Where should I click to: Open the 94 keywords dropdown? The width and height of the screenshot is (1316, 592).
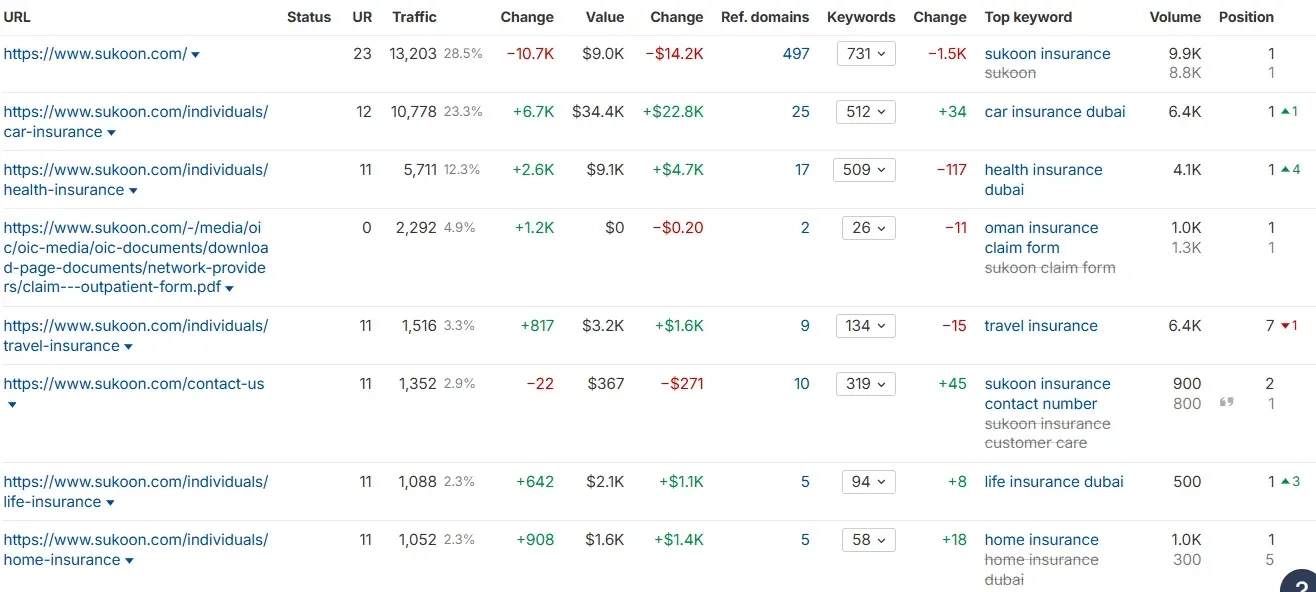[x=869, y=482]
